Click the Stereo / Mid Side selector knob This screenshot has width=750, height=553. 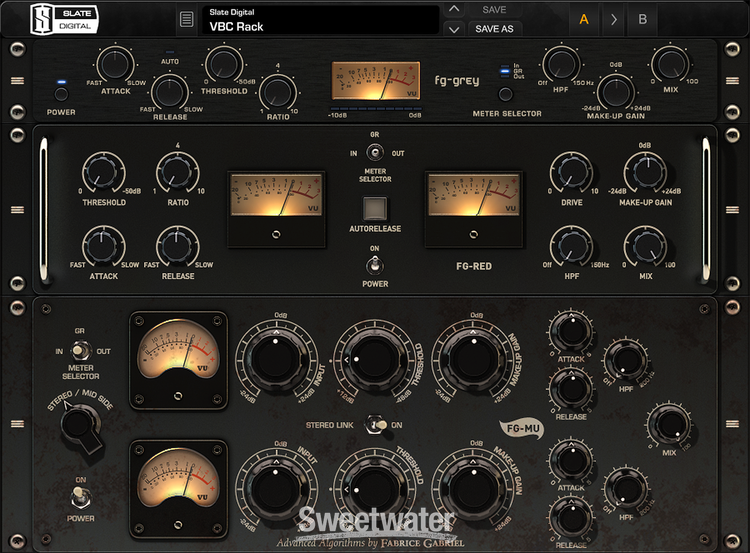click(80, 426)
